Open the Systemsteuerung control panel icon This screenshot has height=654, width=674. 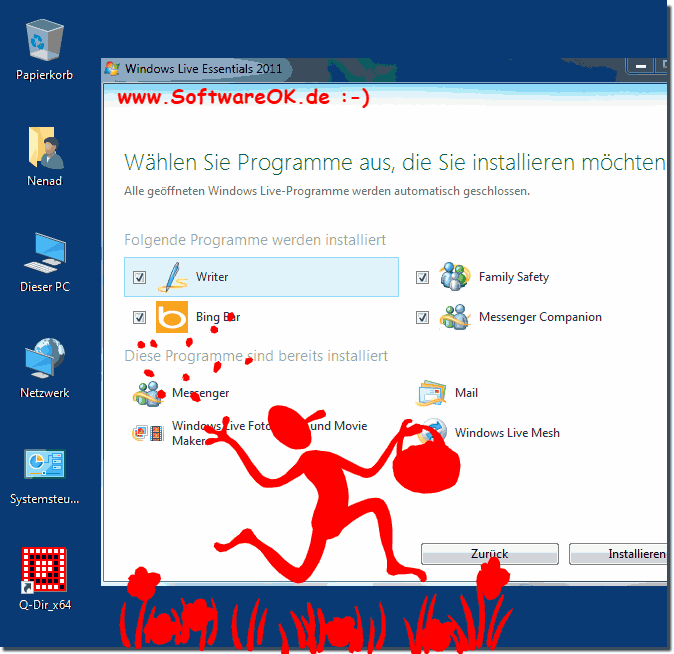tap(45, 464)
